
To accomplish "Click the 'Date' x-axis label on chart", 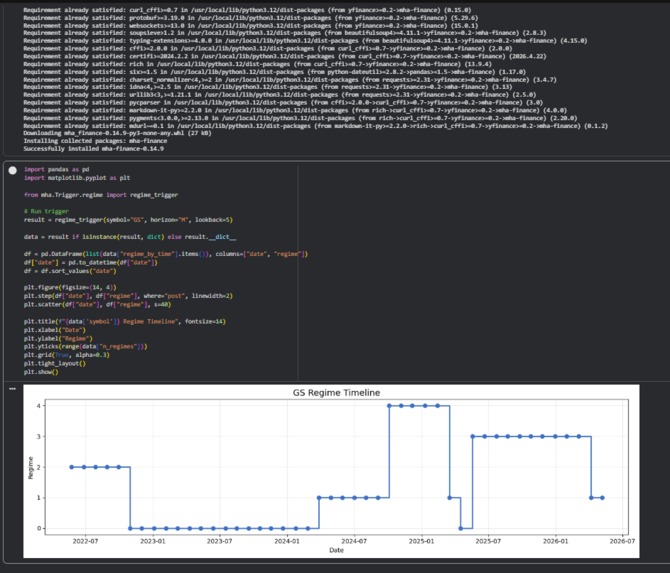I will (336, 550).
